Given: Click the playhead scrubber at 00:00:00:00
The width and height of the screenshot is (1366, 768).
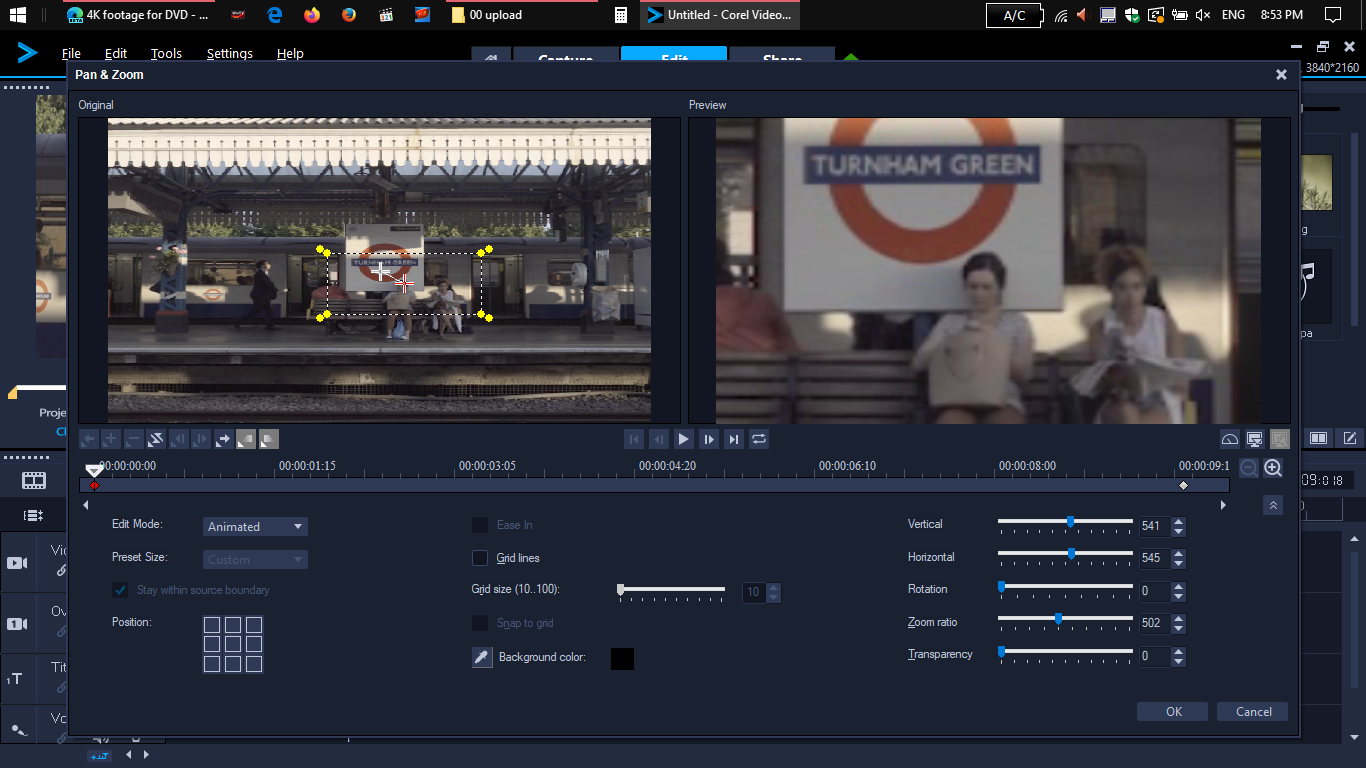Looking at the screenshot, I should [94, 469].
